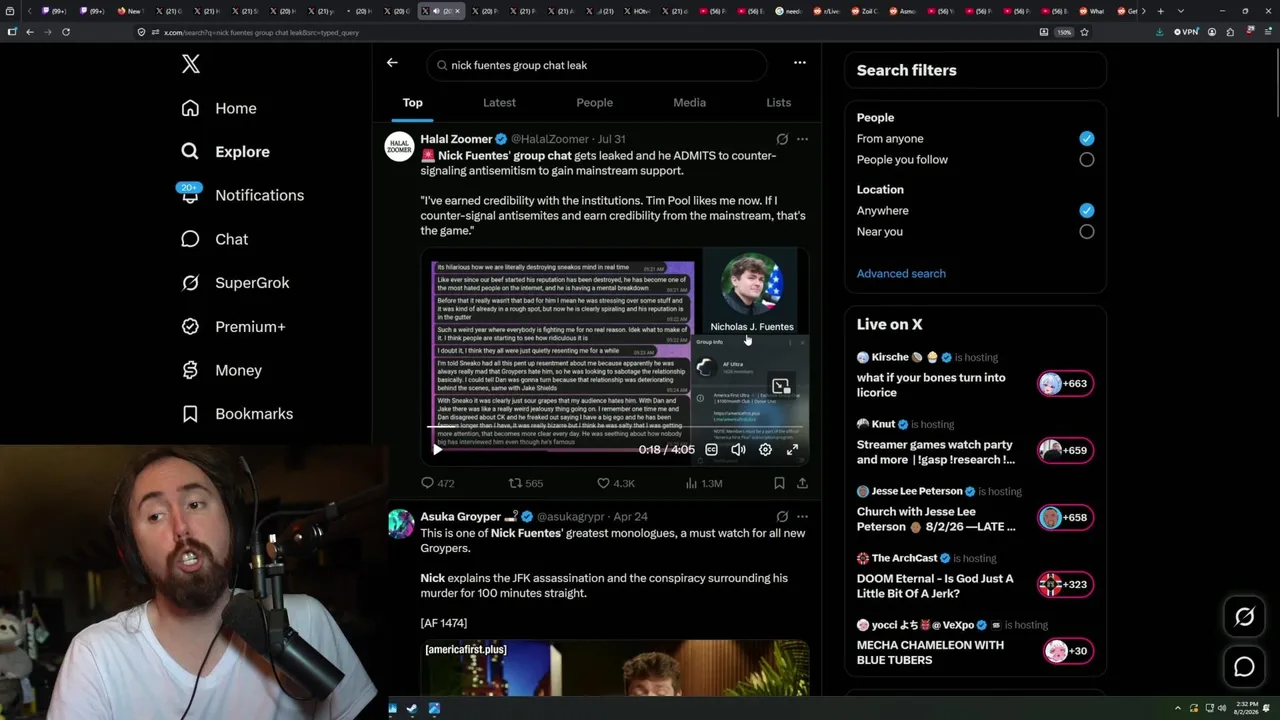Viewport: 1280px width, 720px height.
Task: Share Halal Zoomer's post
Action: point(802,483)
